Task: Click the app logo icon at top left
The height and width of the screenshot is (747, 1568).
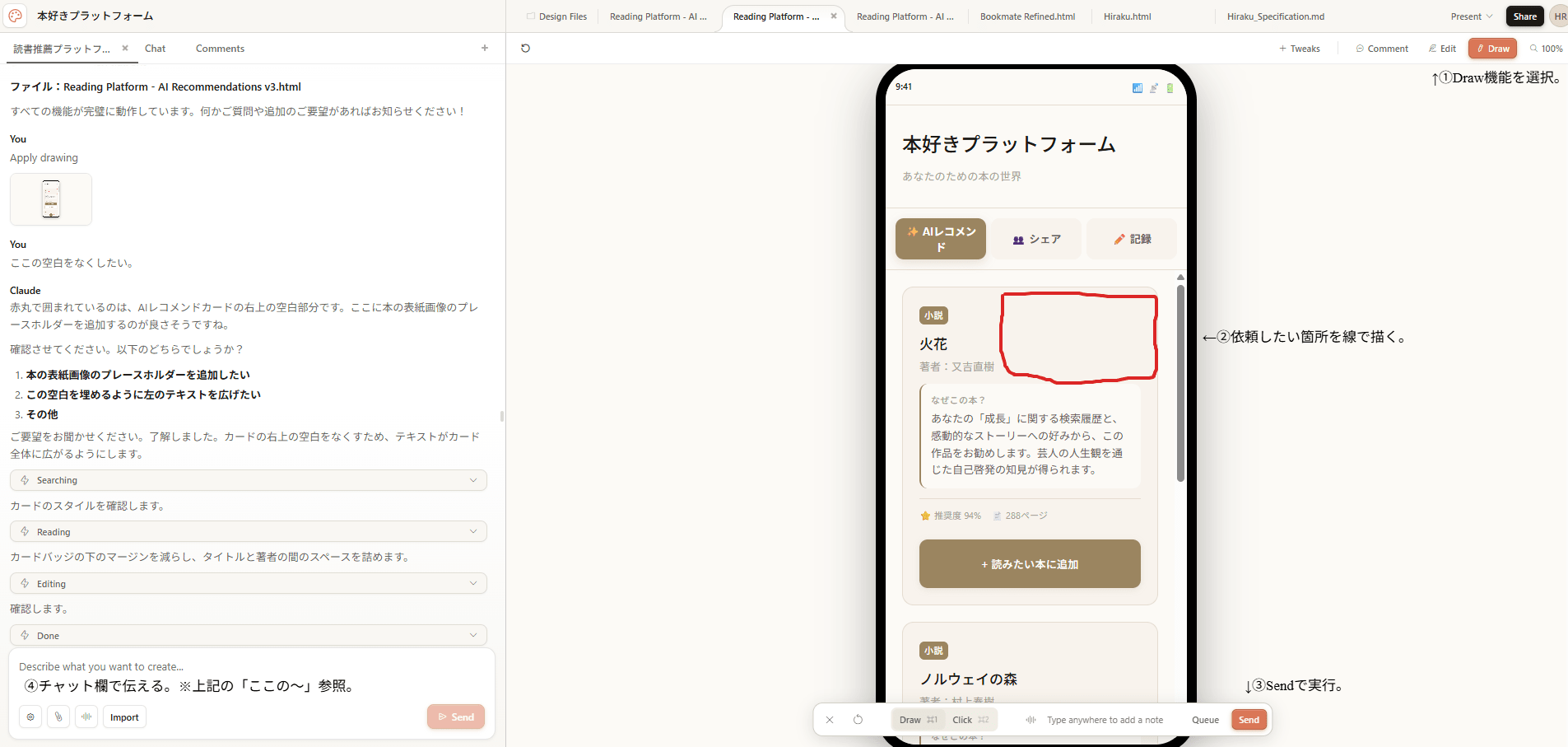Action: tap(16, 16)
